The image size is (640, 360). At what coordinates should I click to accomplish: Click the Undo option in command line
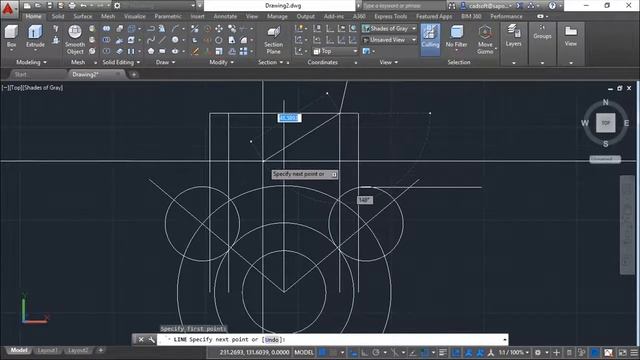tap(272, 340)
